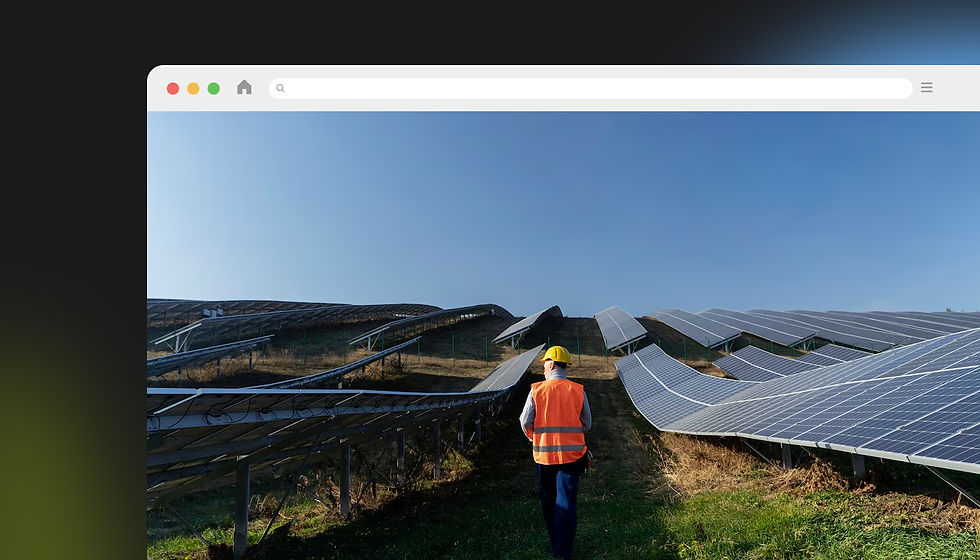This screenshot has height=560, width=980.
Task: Click the magnifier icon in the address bar
Action: 281,88
